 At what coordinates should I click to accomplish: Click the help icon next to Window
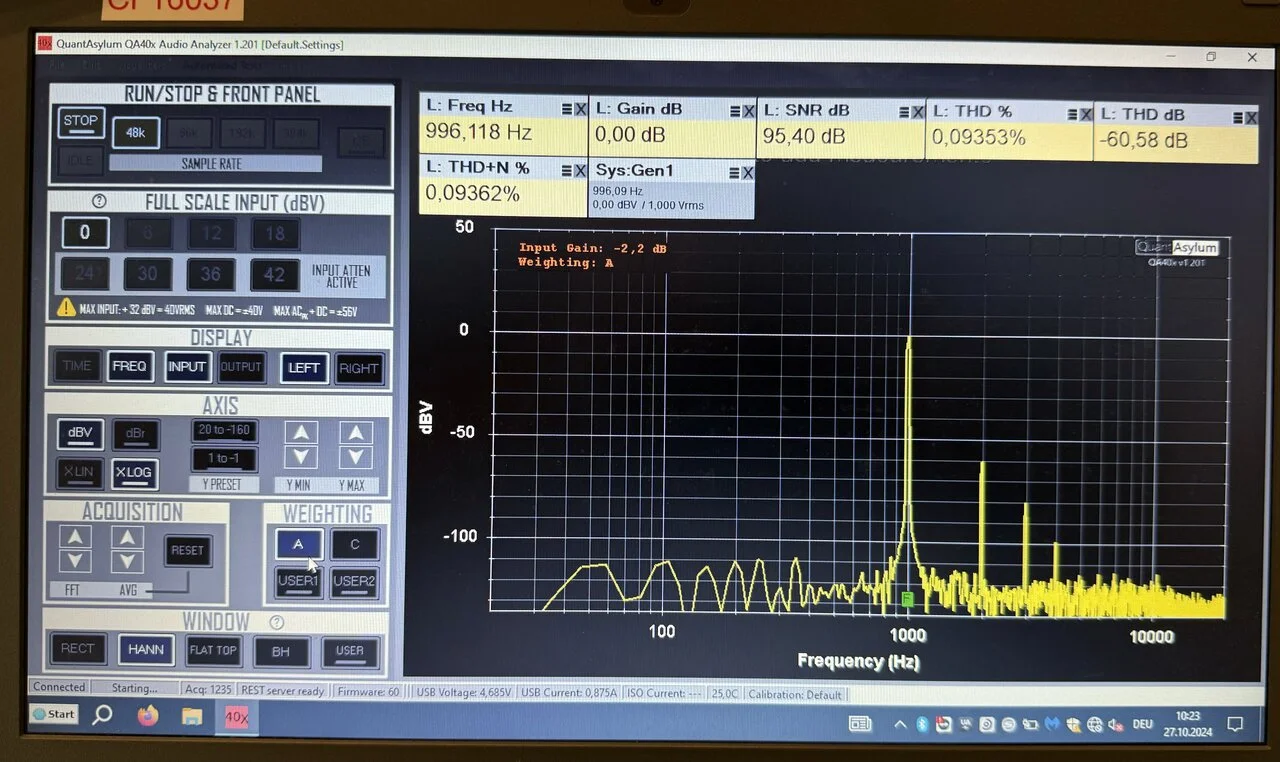pyautogui.click(x=277, y=622)
